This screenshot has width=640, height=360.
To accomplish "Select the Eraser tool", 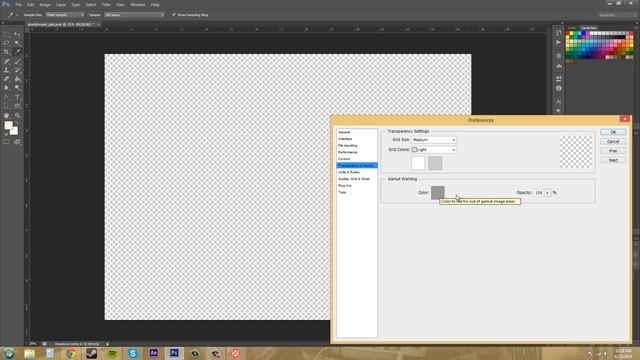I will coord(7,79).
